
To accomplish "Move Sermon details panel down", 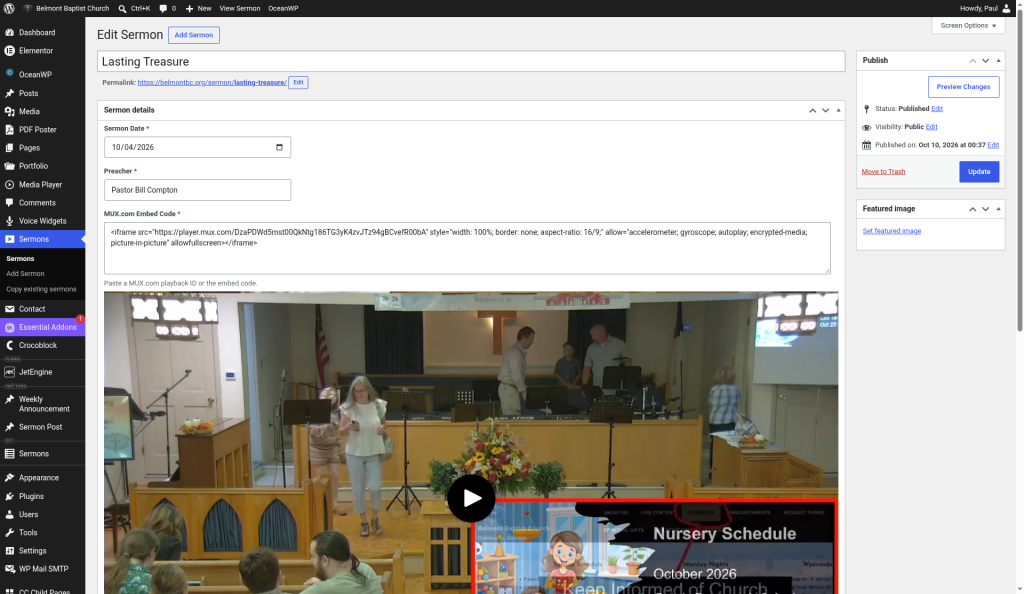I will (x=825, y=110).
